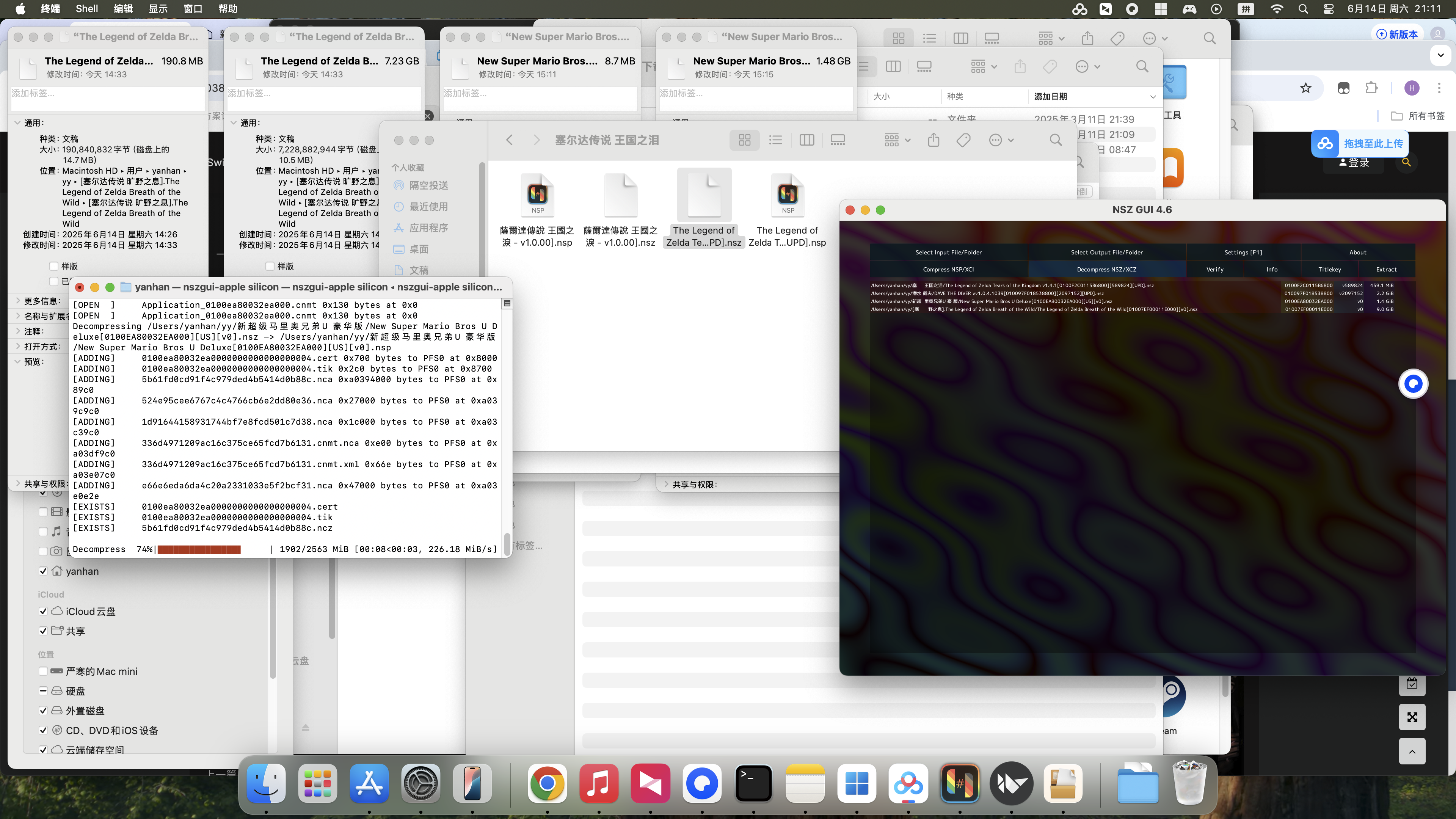Click Select Input File/Folder in NSZ GUI

point(948,252)
